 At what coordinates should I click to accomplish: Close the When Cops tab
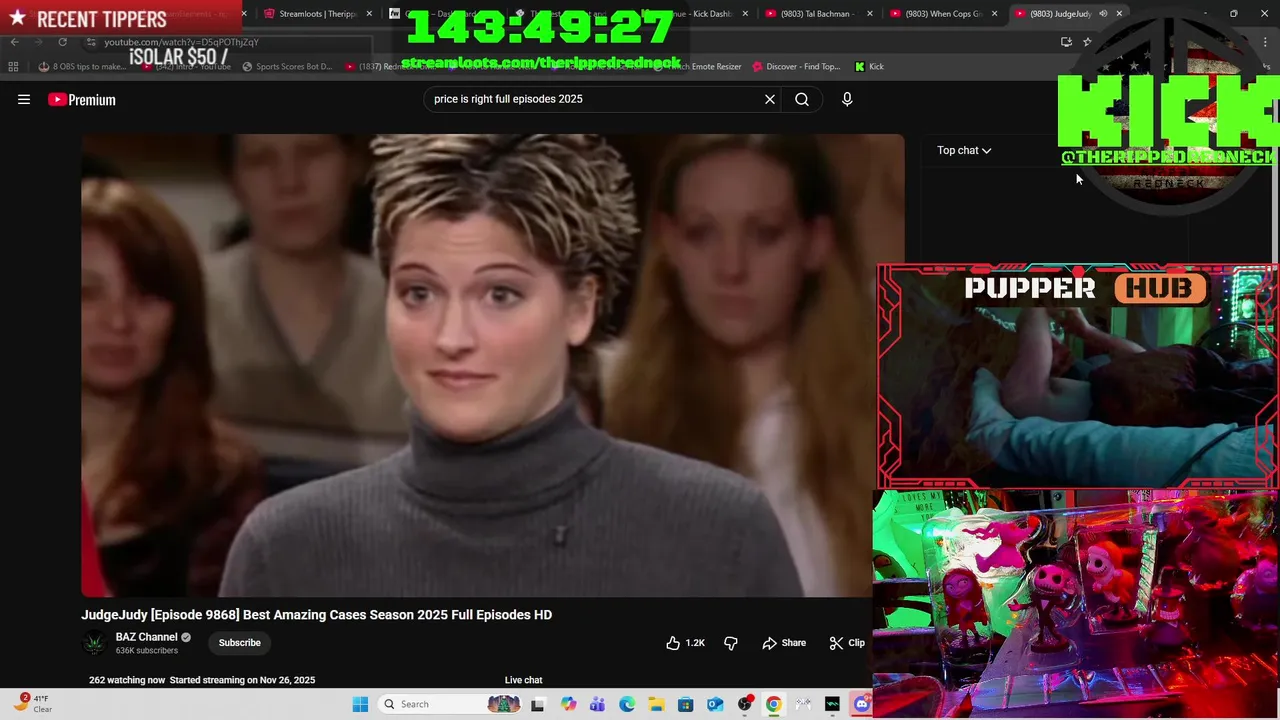click(995, 14)
